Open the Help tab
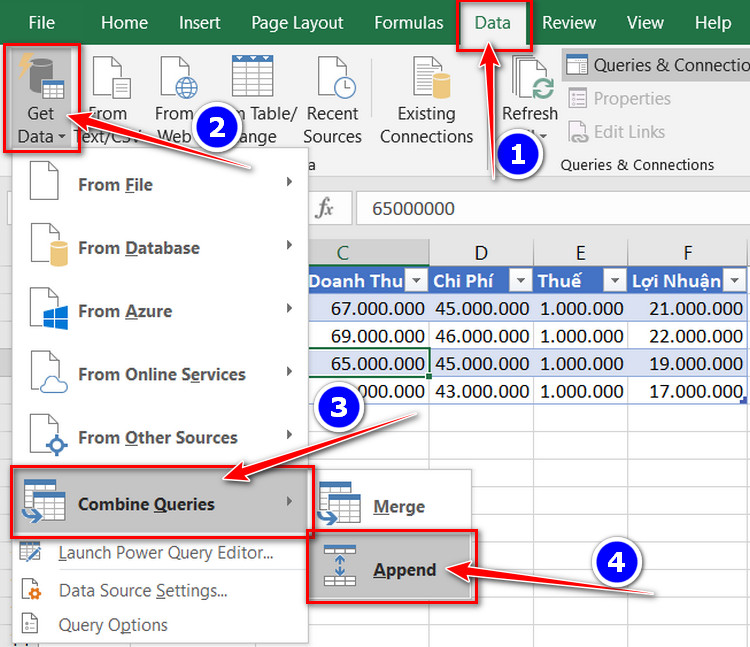 [x=713, y=22]
